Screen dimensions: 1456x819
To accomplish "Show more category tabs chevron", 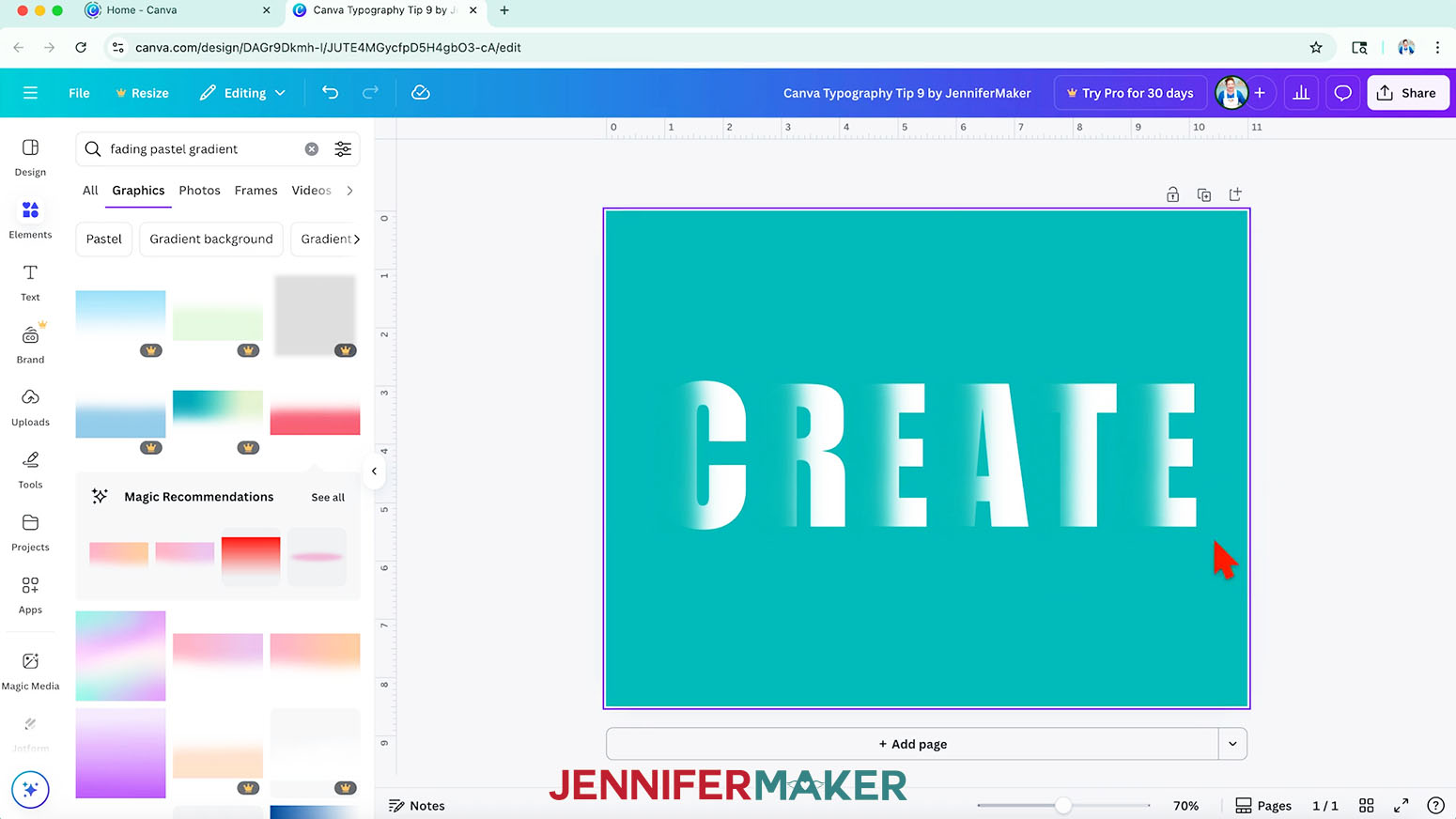I will tap(350, 191).
